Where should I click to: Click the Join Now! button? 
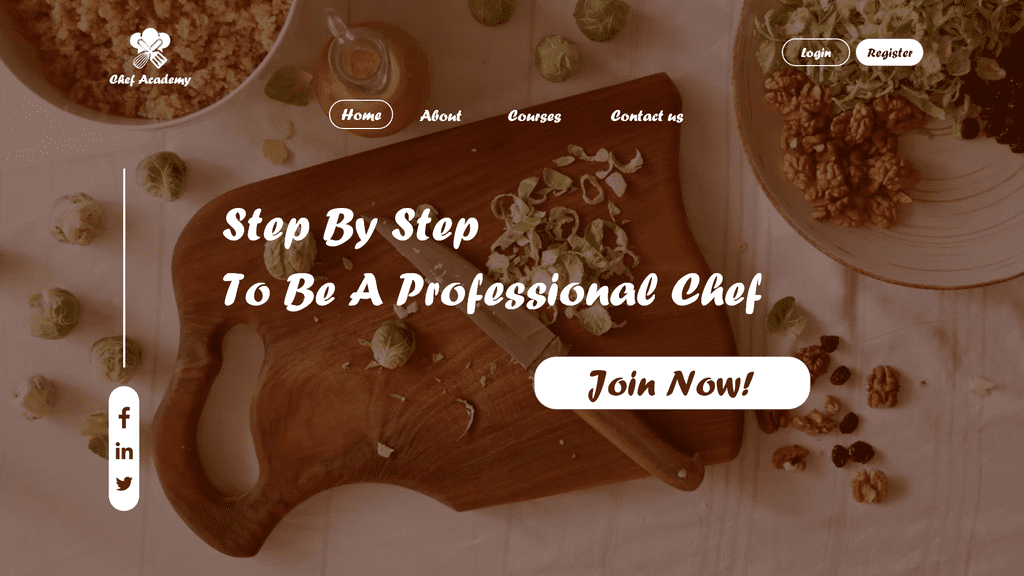(x=672, y=383)
